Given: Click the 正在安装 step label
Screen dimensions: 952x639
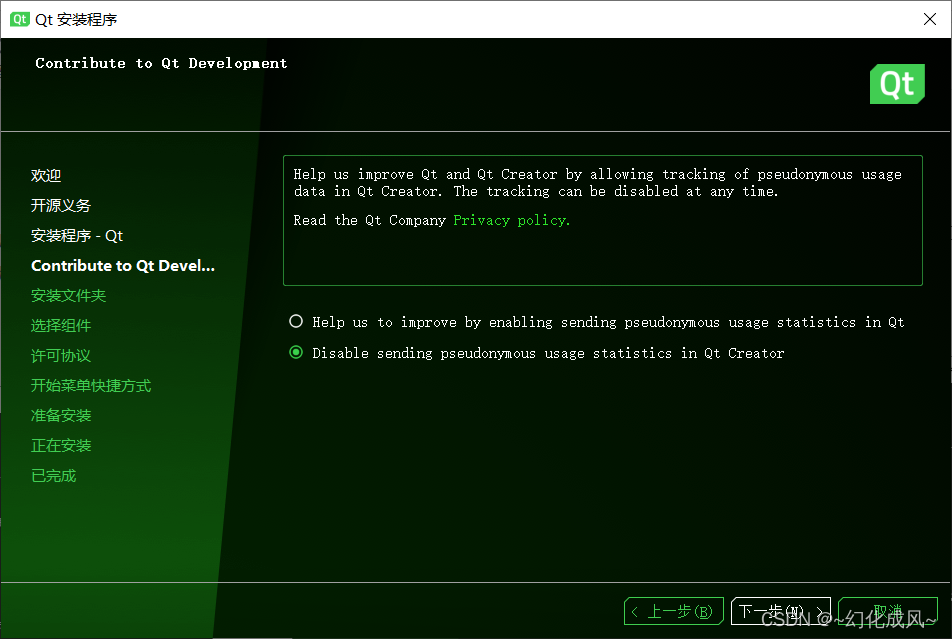Looking at the screenshot, I should tap(61, 446).
